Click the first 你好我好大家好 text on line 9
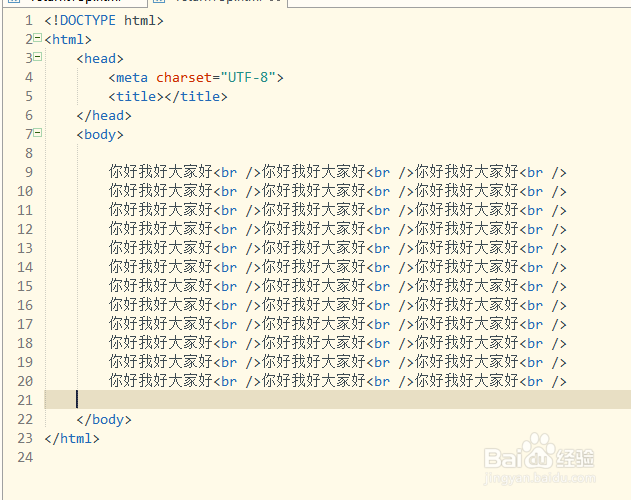The height and width of the screenshot is (500, 631). click(x=161, y=172)
